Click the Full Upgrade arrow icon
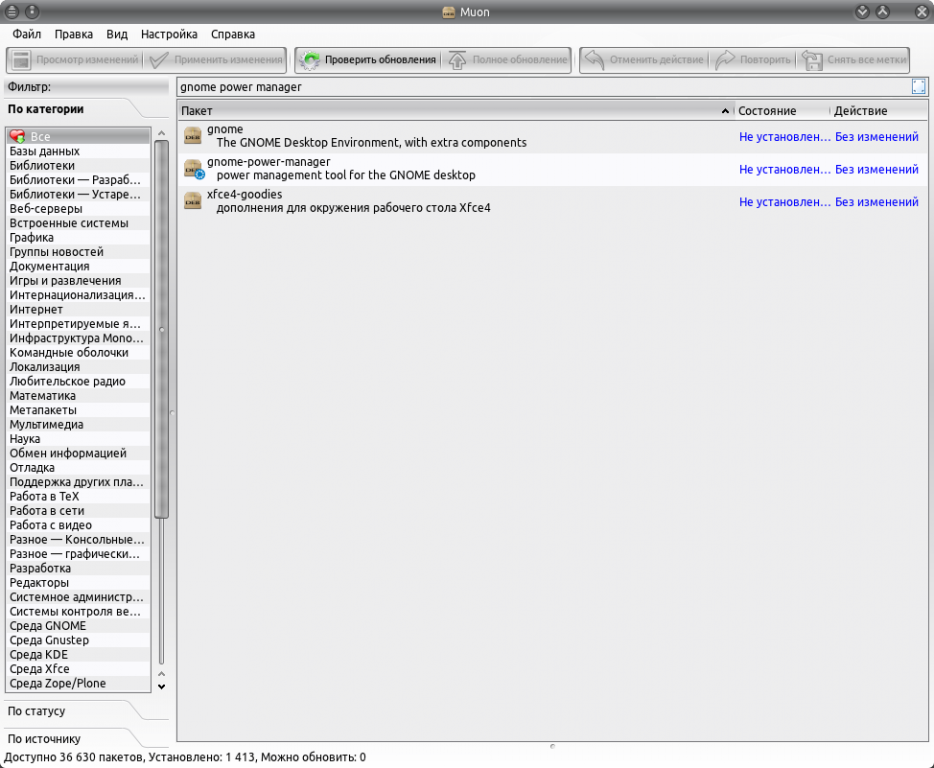Image resolution: width=934 pixels, height=768 pixels. pyautogui.click(x=457, y=60)
